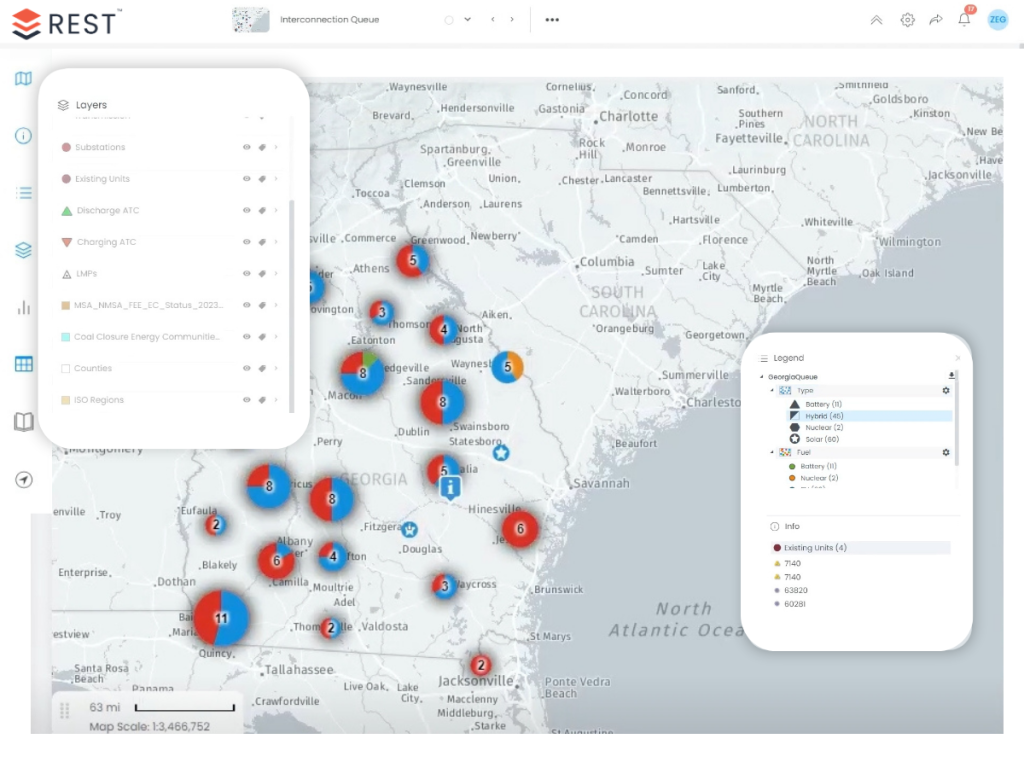Click the compass navigation sidebar icon

(x=24, y=480)
